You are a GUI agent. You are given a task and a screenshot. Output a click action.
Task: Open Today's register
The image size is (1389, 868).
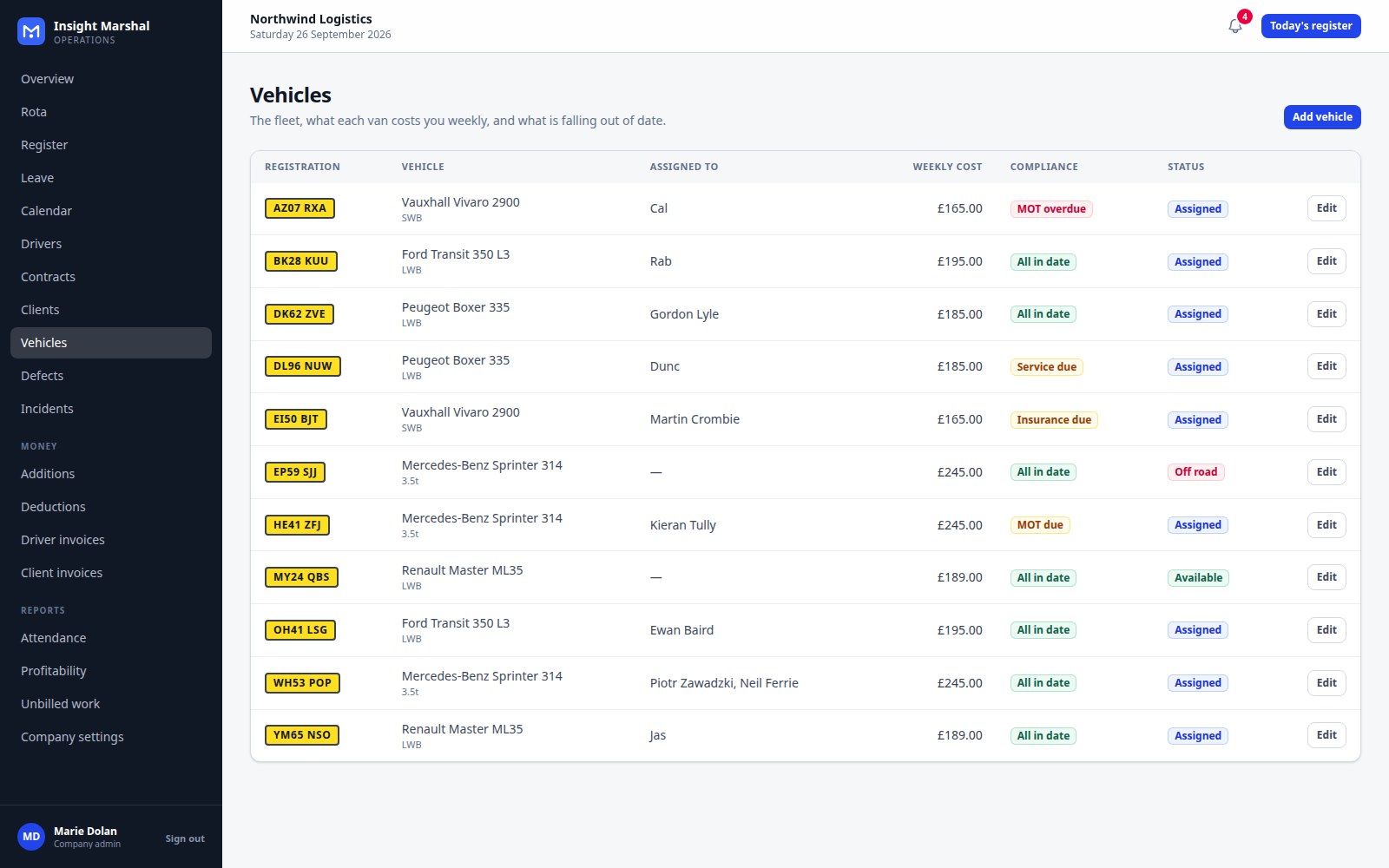(x=1311, y=26)
